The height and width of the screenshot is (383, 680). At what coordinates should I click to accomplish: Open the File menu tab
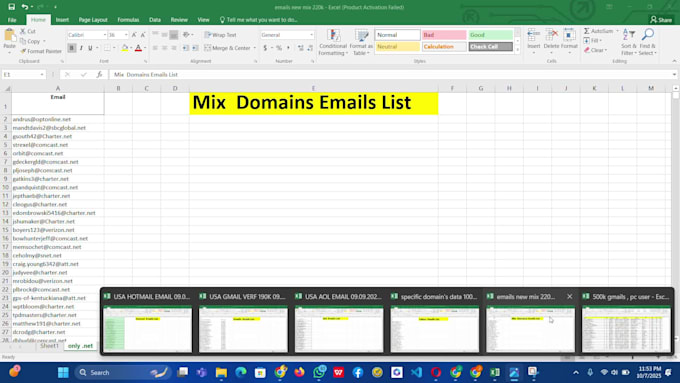click(12, 20)
